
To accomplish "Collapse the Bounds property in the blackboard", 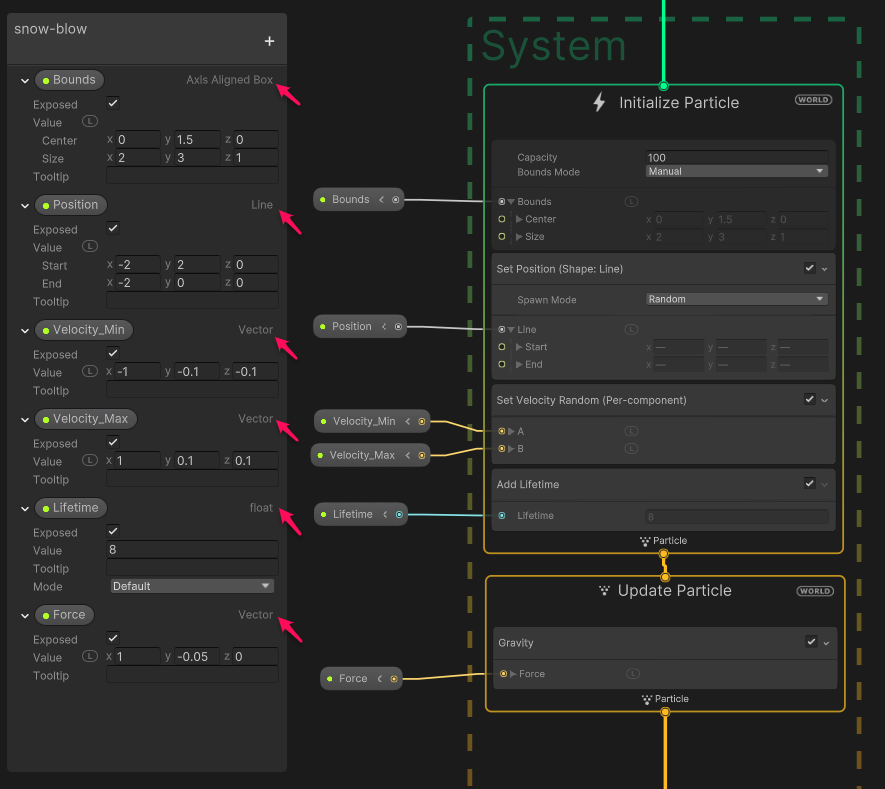I will pos(24,80).
